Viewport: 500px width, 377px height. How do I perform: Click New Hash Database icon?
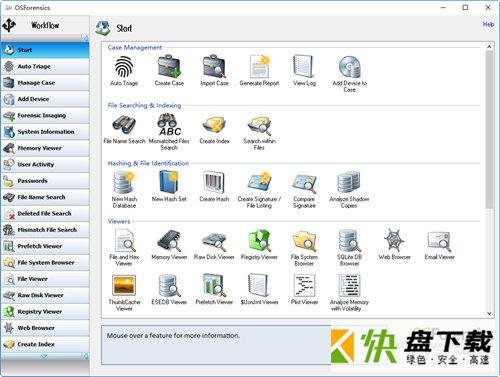coord(124,182)
